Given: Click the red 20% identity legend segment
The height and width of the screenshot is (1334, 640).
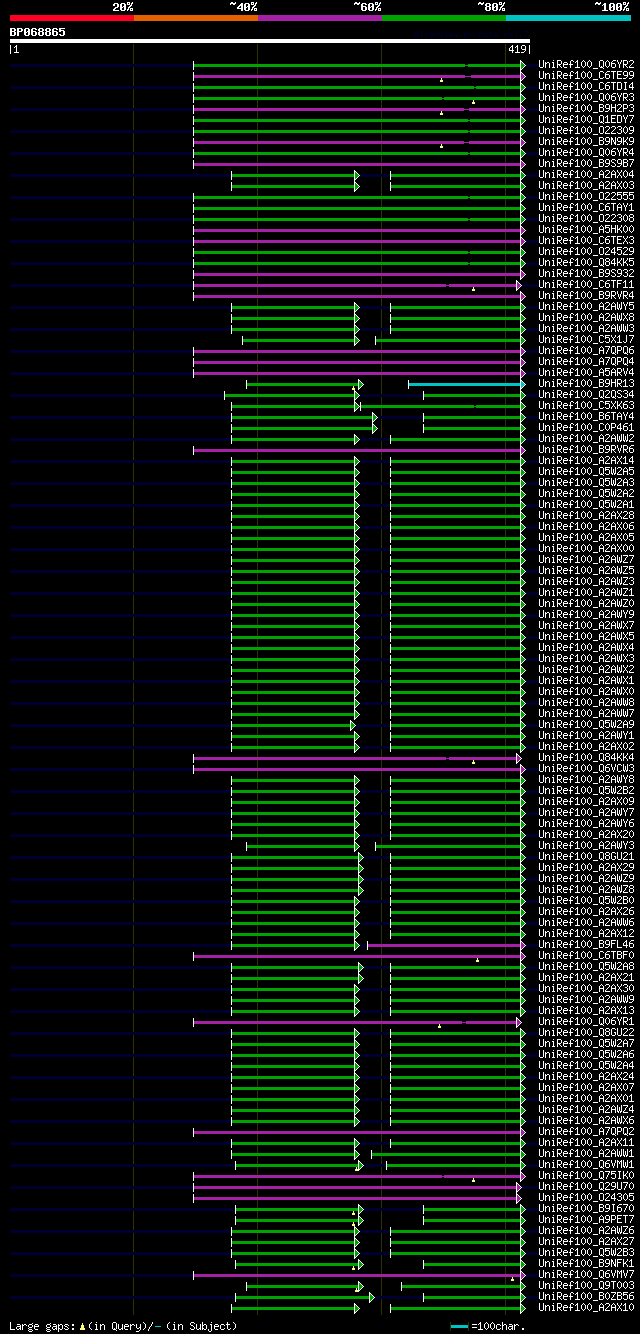Looking at the screenshot, I should pos(71,17).
